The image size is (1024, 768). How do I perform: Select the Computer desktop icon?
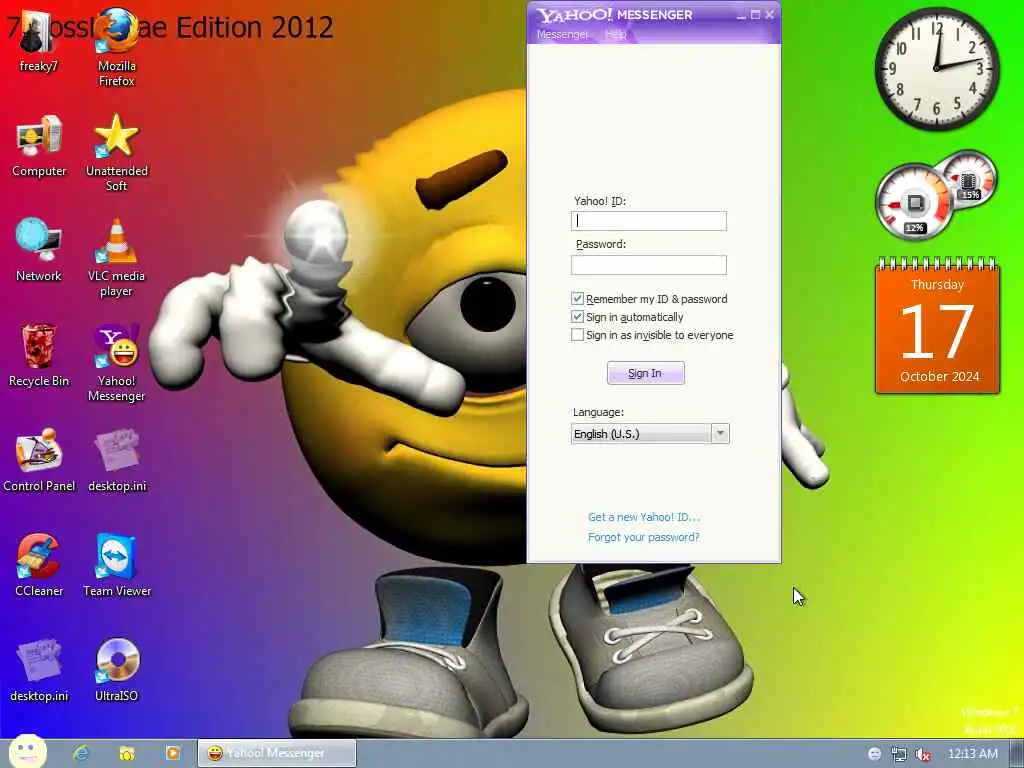click(39, 146)
